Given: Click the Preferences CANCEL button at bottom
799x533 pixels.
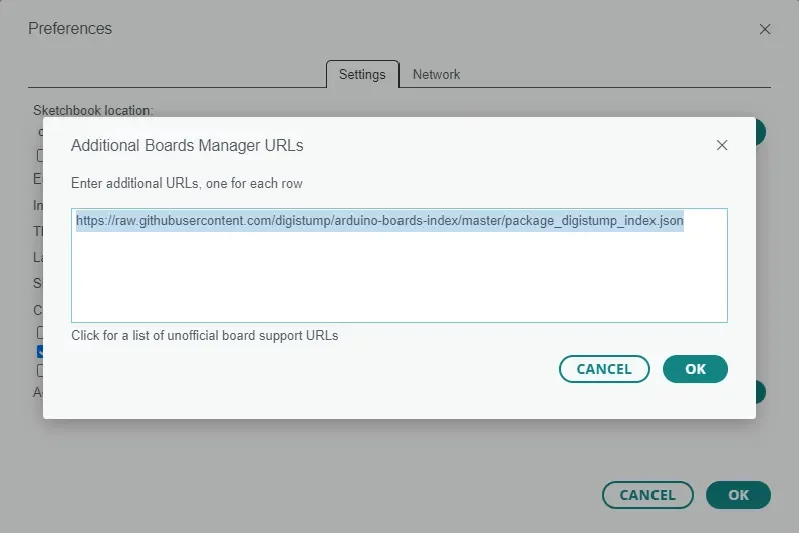Looking at the screenshot, I should tap(647, 495).
